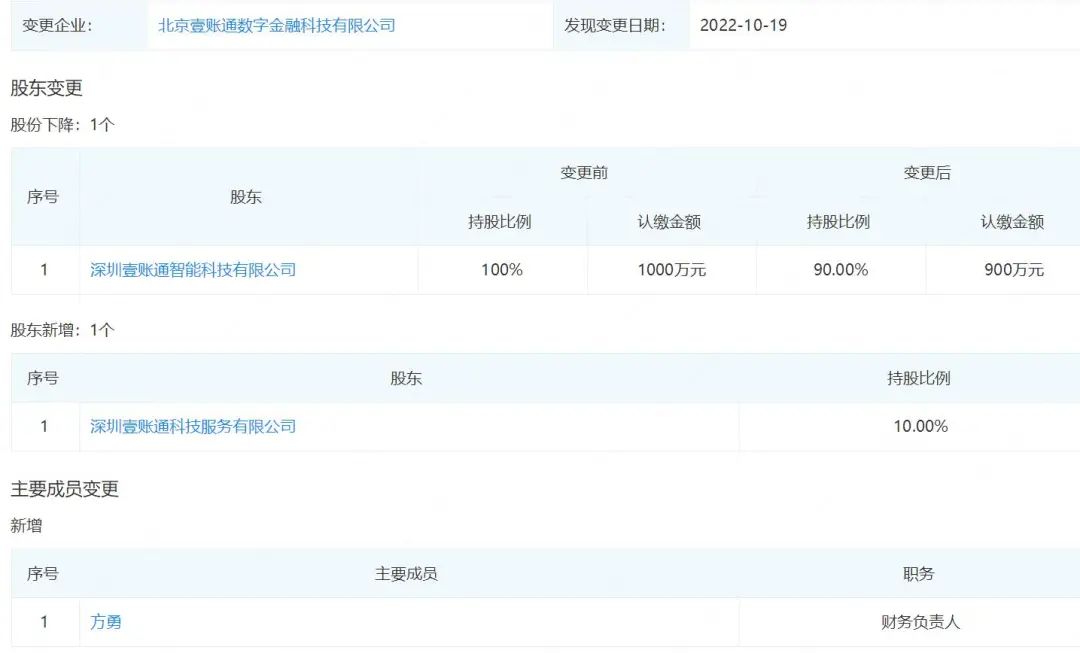Click 持股比例 header under 变更后

pos(839,222)
